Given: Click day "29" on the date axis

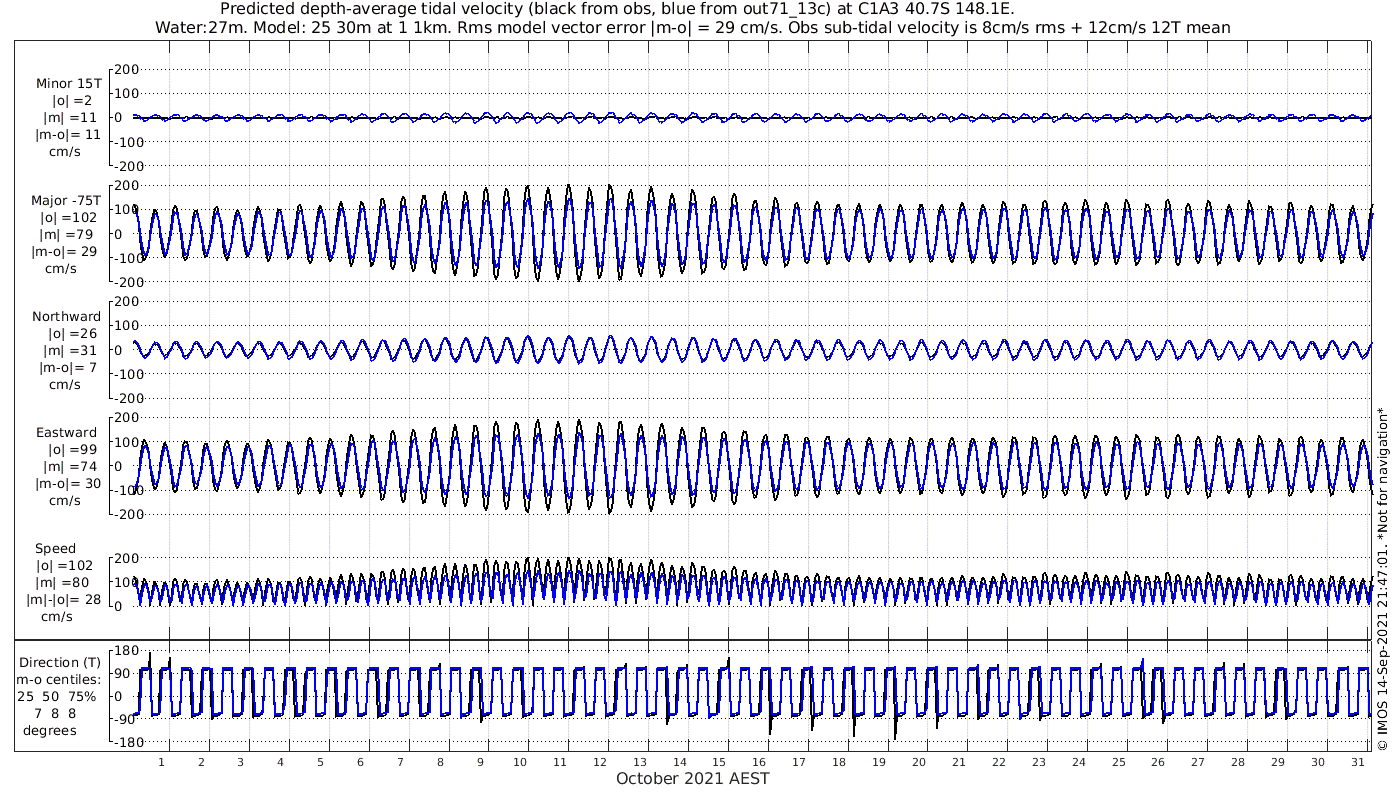Looking at the screenshot, I should point(1277,762).
